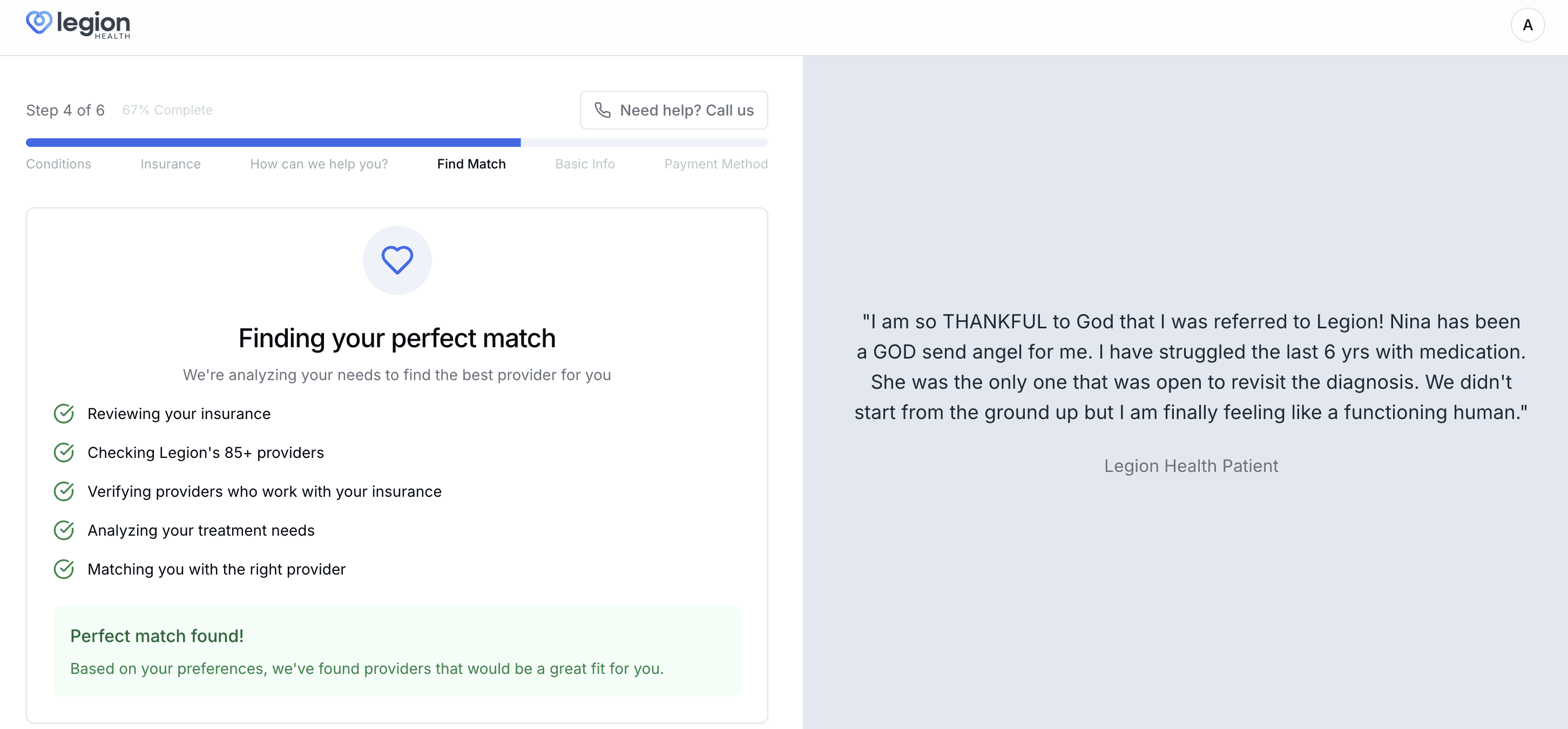Image resolution: width=1568 pixels, height=729 pixels.
Task: Click the heart icon above the matching message
Action: click(x=397, y=260)
